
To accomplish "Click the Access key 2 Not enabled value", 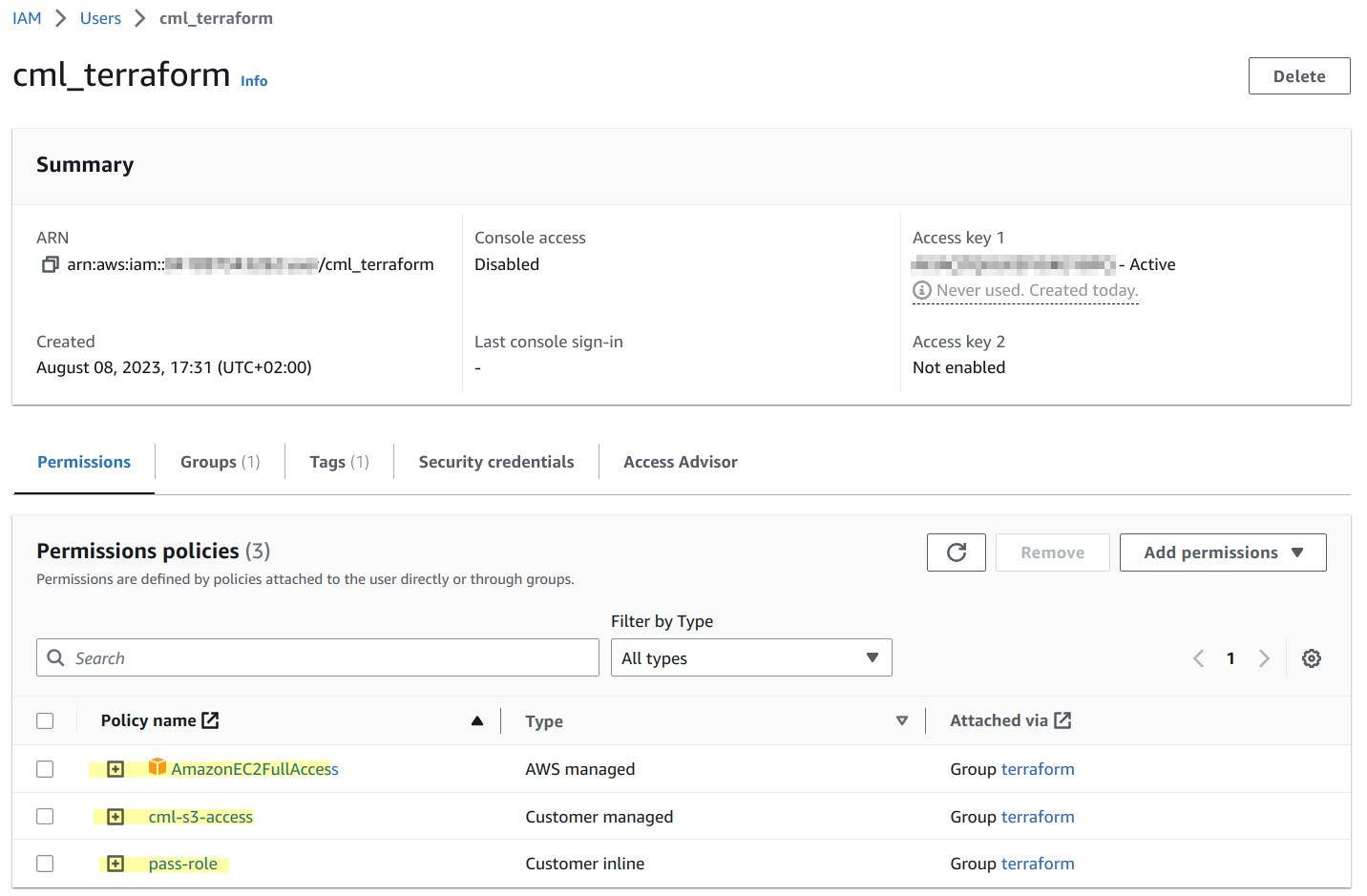I will 958,367.
